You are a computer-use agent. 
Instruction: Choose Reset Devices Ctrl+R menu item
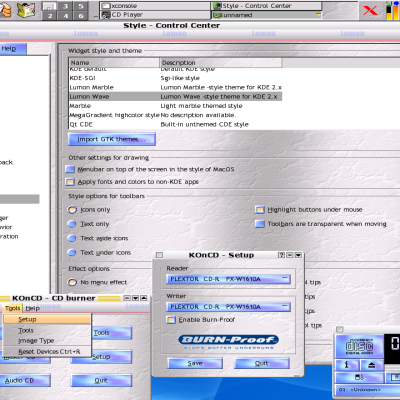point(47,351)
